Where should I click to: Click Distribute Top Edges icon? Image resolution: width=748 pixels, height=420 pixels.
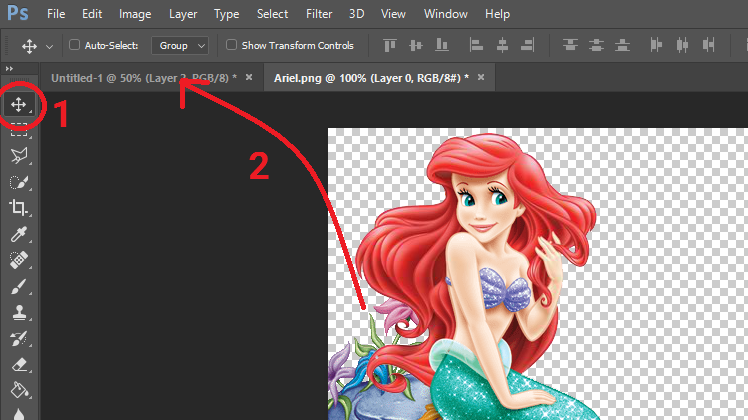(570, 45)
